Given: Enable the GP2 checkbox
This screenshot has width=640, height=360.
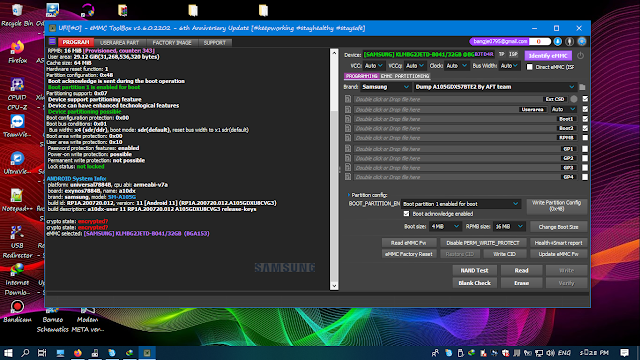Looking at the screenshot, I should 585,158.
